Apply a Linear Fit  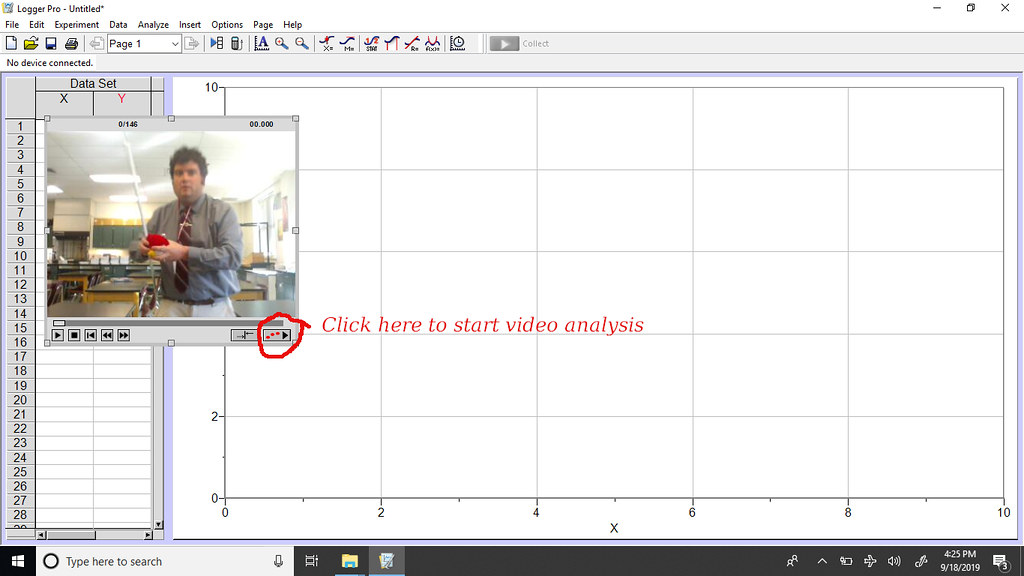tap(413, 43)
